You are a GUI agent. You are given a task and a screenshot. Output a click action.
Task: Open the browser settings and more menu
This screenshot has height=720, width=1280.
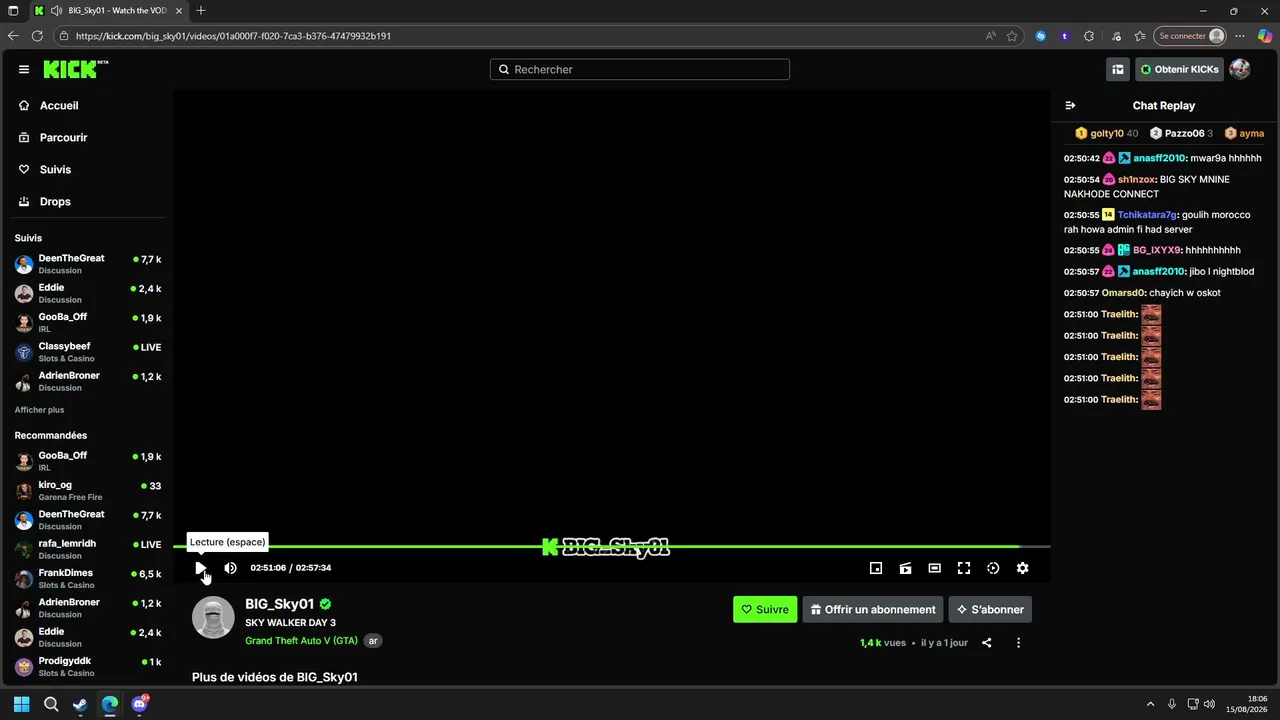click(x=1241, y=36)
